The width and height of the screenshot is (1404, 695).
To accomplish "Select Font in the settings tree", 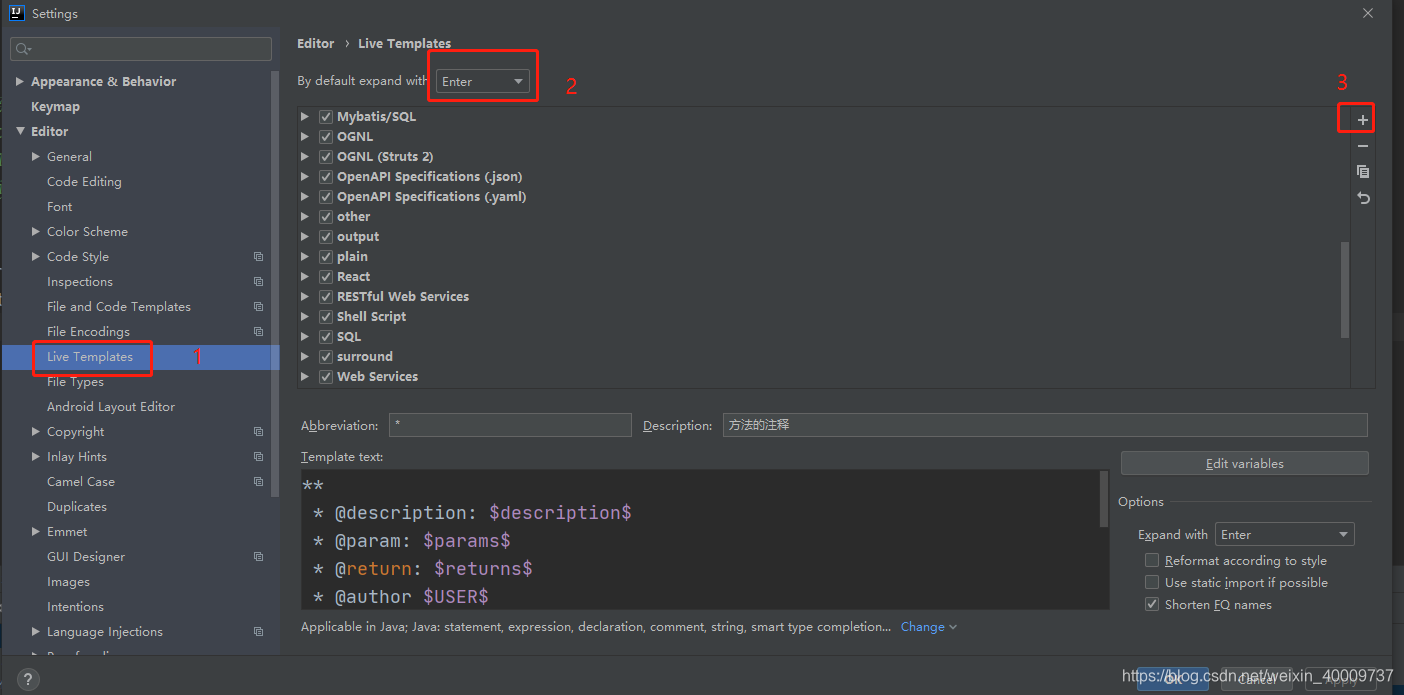I will coord(59,207).
